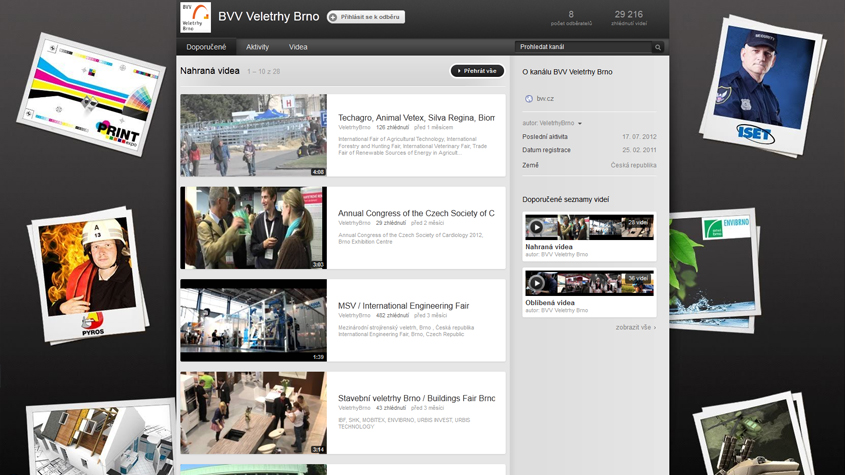
Task: Click the MSV Engineering Fair video thumbnail
Action: pos(253,320)
